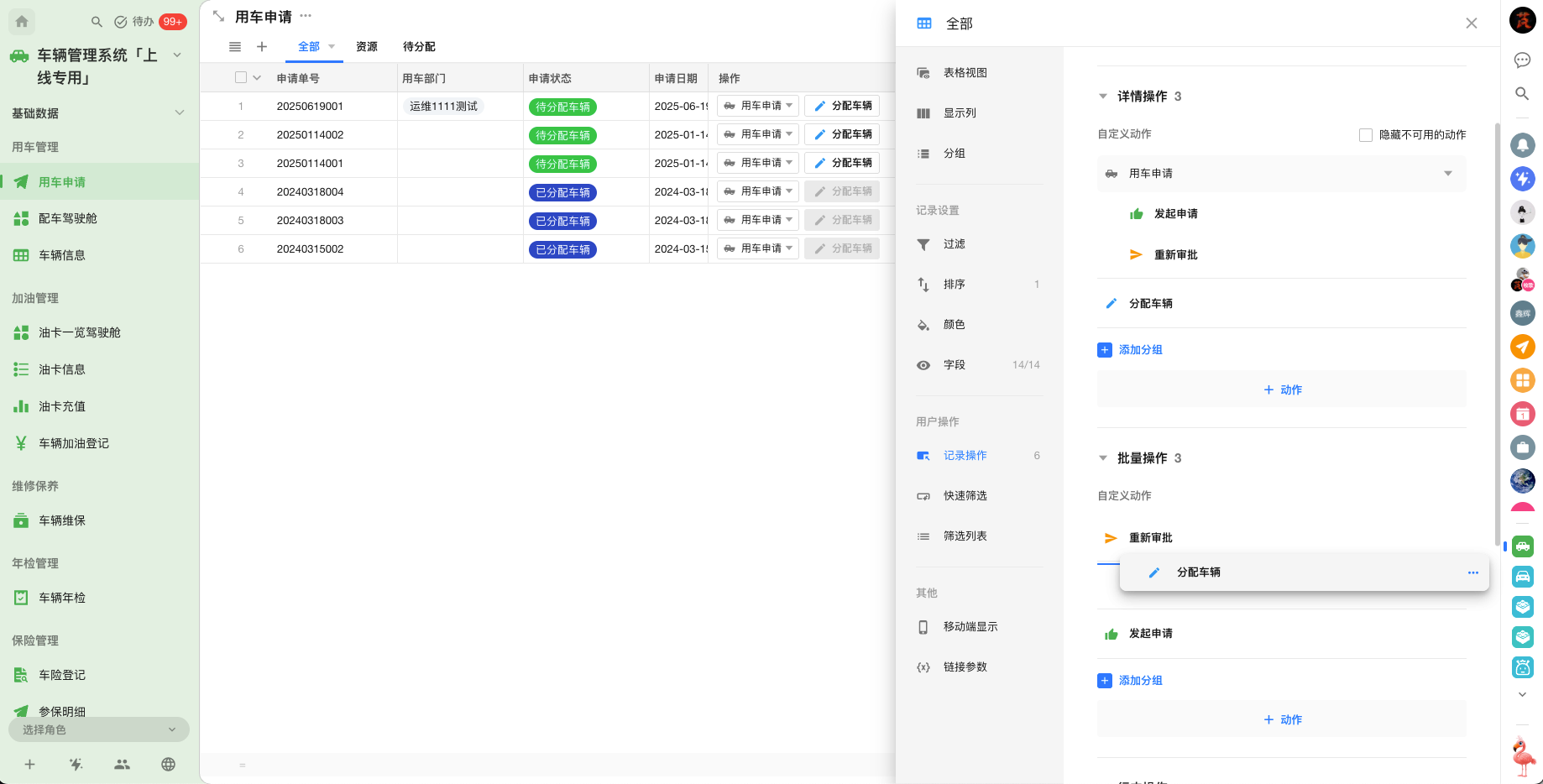The image size is (1543, 784).
Task: Add a new view with plus icon
Action: click(262, 47)
